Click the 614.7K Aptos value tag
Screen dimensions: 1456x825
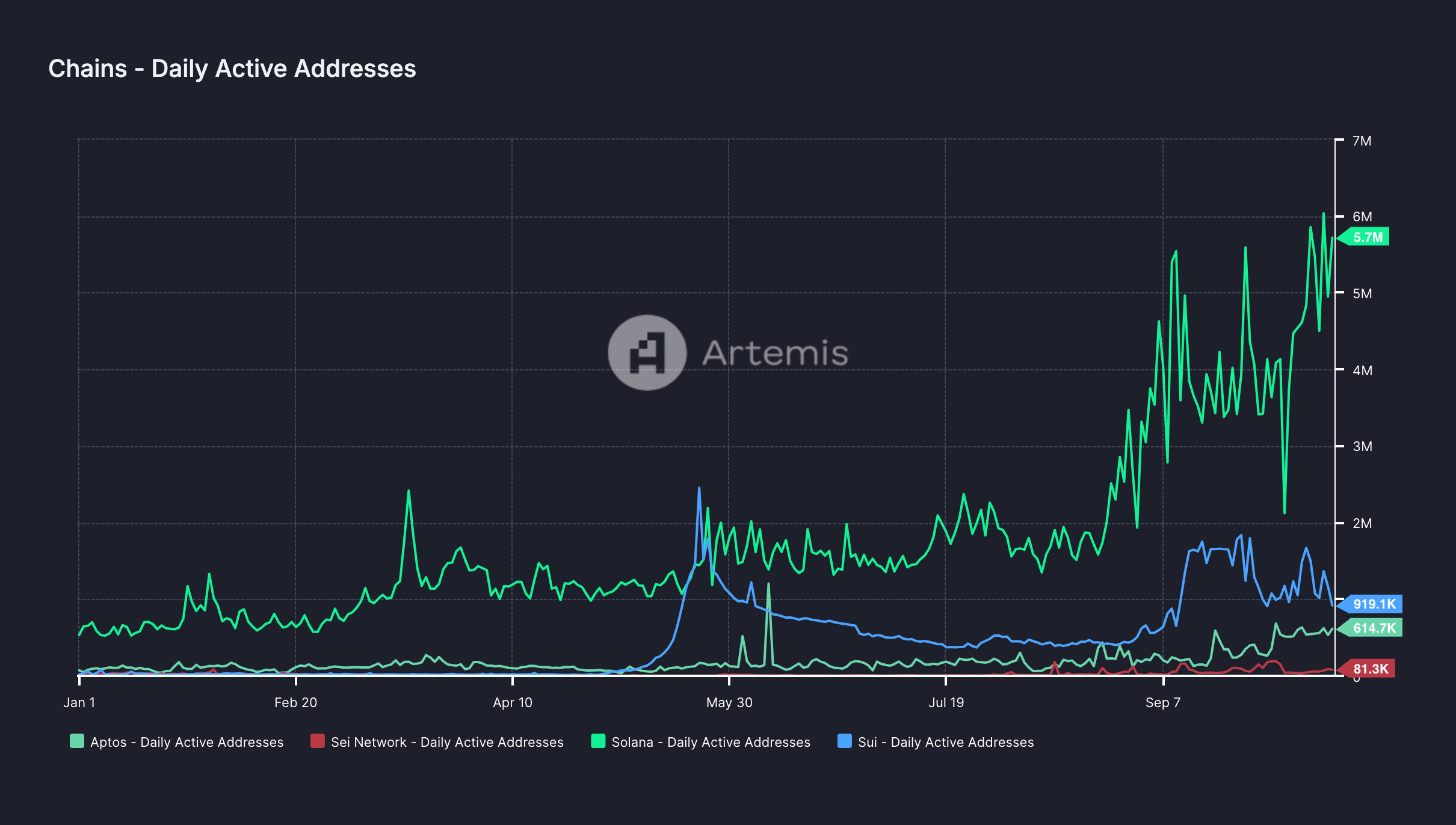pyautogui.click(x=1371, y=628)
